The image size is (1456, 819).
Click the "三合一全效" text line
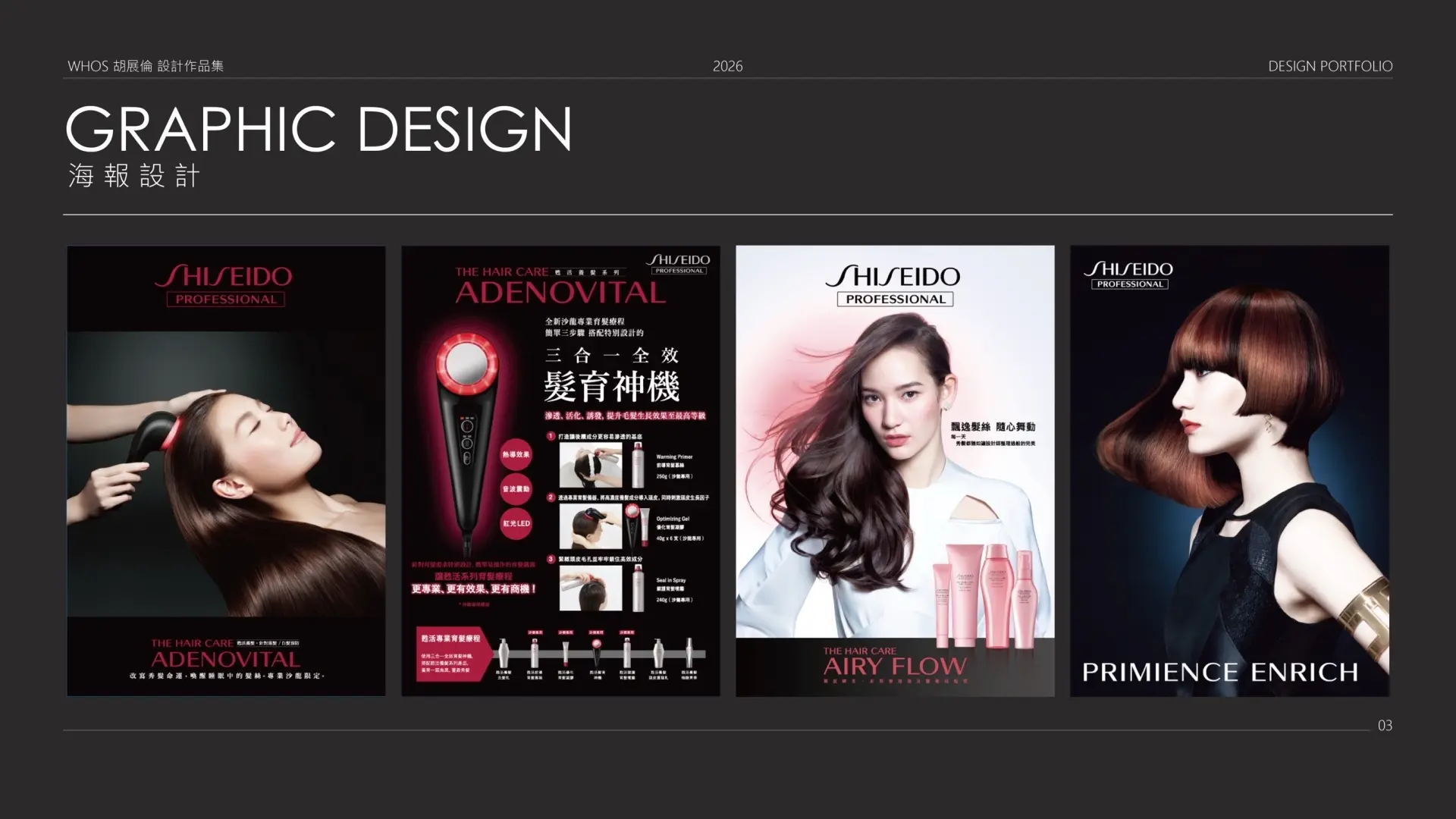[x=612, y=355]
